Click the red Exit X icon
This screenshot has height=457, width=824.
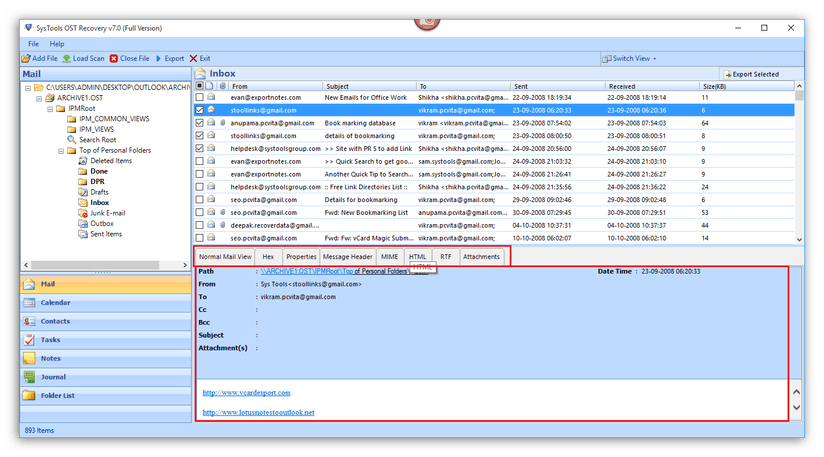coord(193,58)
